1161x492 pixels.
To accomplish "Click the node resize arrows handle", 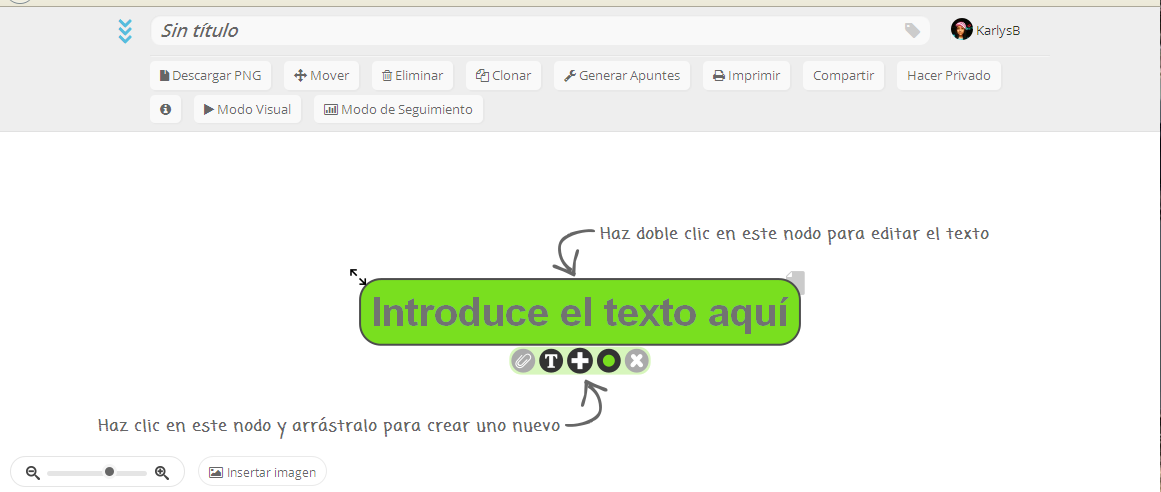I will 358,276.
